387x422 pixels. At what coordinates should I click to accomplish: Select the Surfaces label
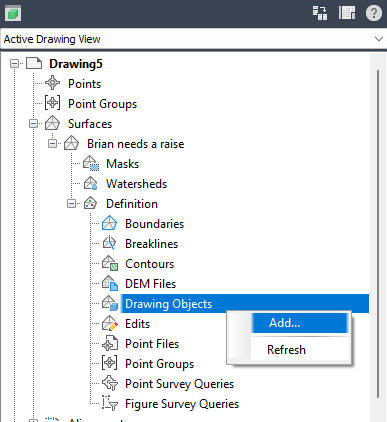click(x=90, y=124)
